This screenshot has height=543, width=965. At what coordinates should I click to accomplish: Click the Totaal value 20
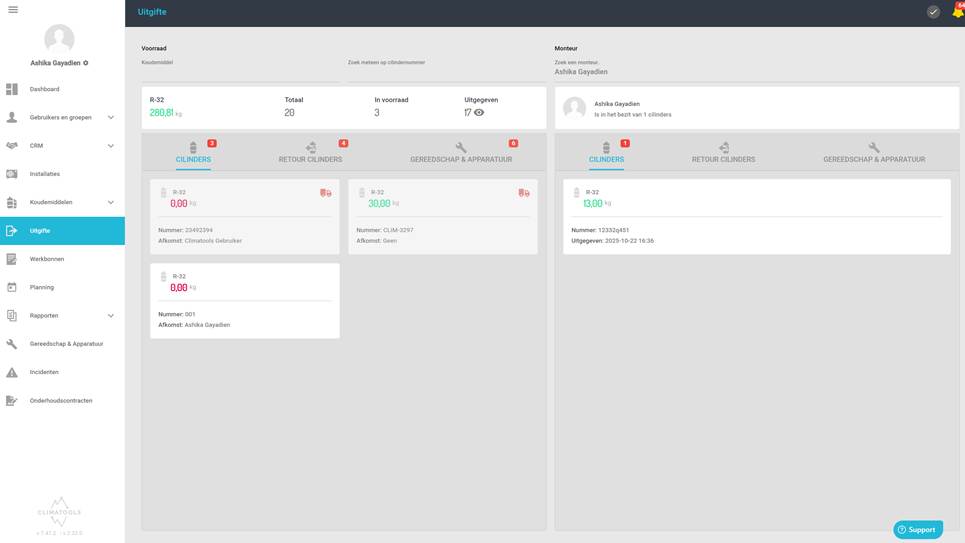(x=289, y=113)
